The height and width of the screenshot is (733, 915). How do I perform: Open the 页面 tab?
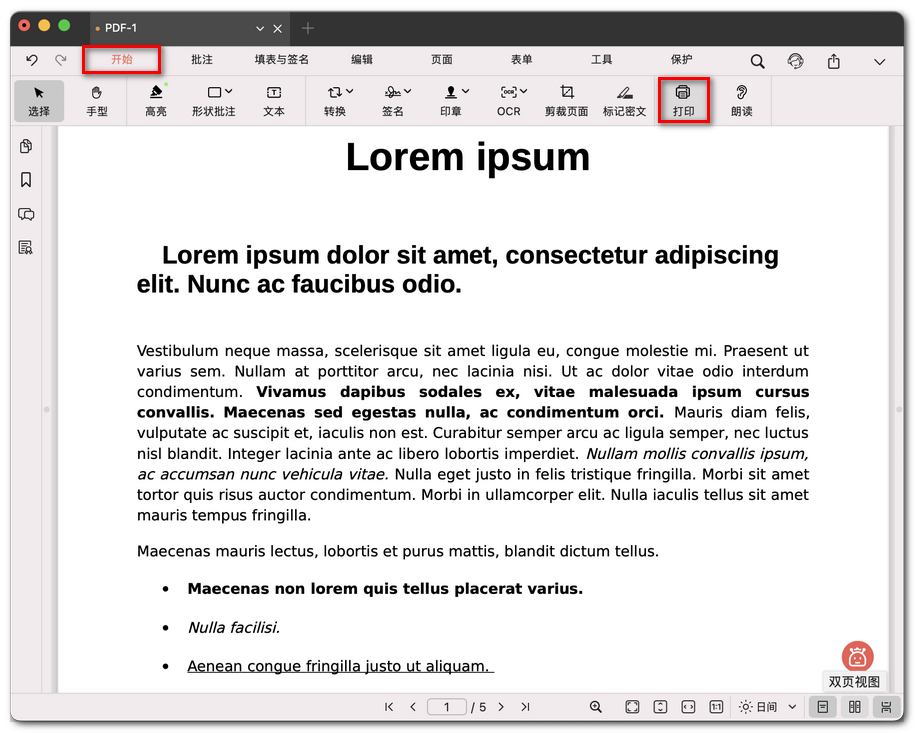point(442,60)
